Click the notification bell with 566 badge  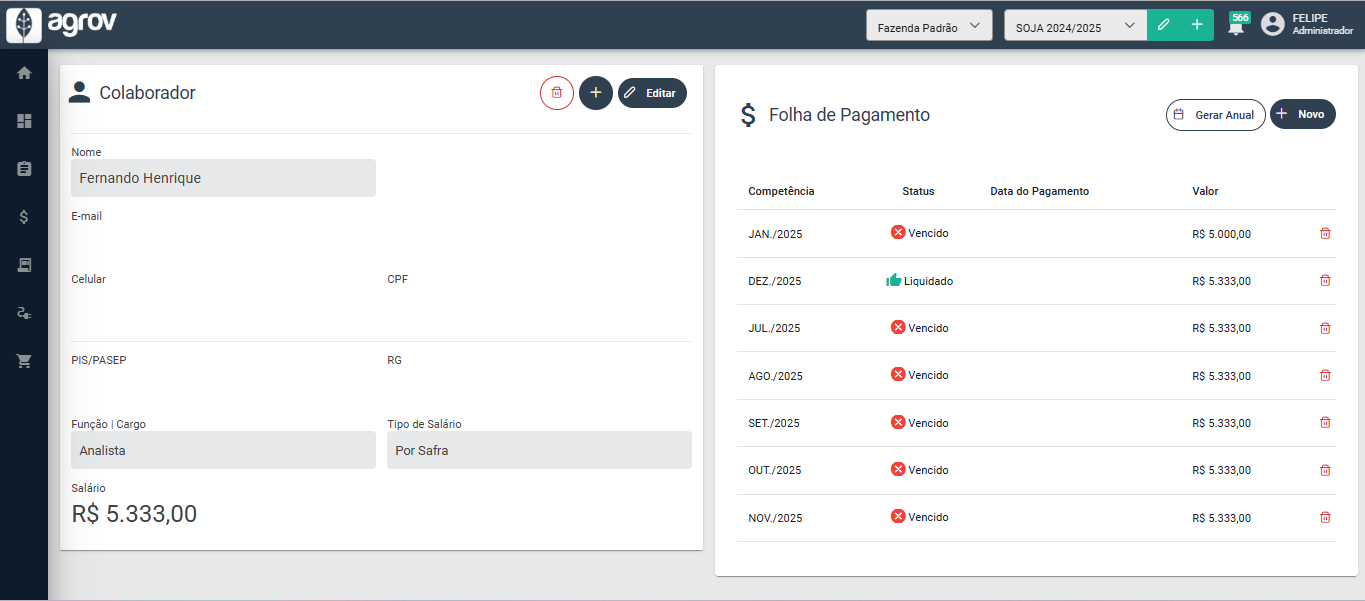(1237, 26)
